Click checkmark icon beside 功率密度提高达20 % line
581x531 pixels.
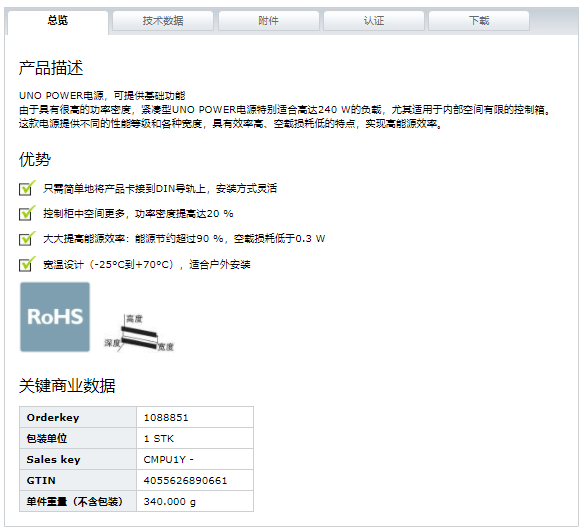(x=27, y=213)
